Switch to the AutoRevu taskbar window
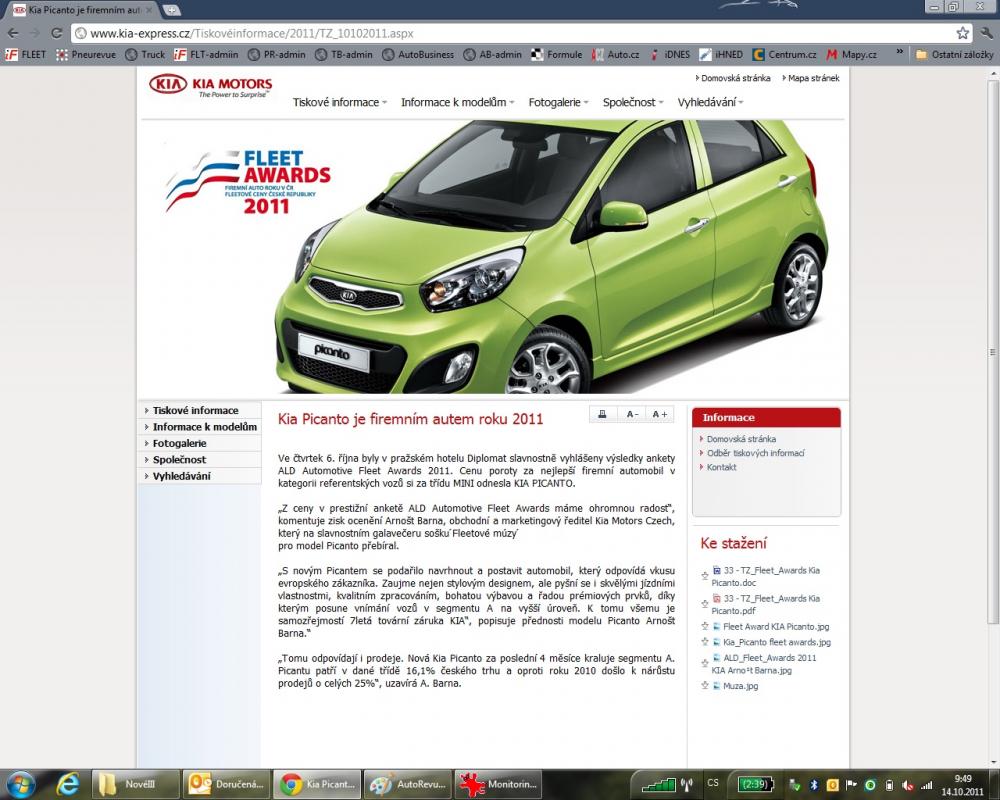The height and width of the screenshot is (800, 1000). click(406, 784)
